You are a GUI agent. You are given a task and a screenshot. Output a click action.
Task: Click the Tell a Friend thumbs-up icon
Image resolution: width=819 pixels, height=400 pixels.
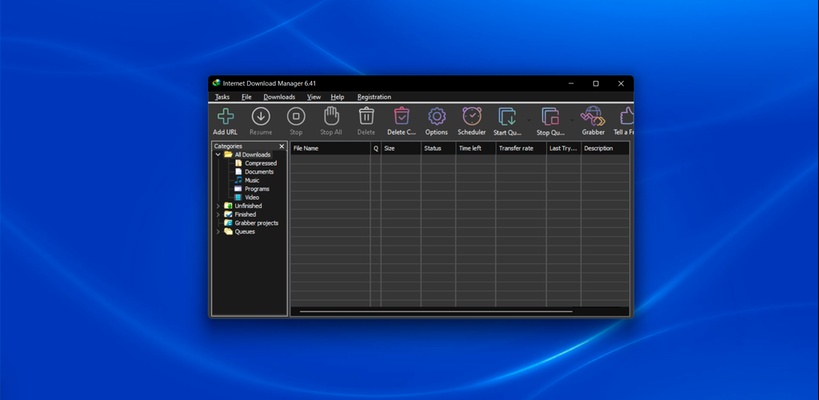[x=626, y=117]
